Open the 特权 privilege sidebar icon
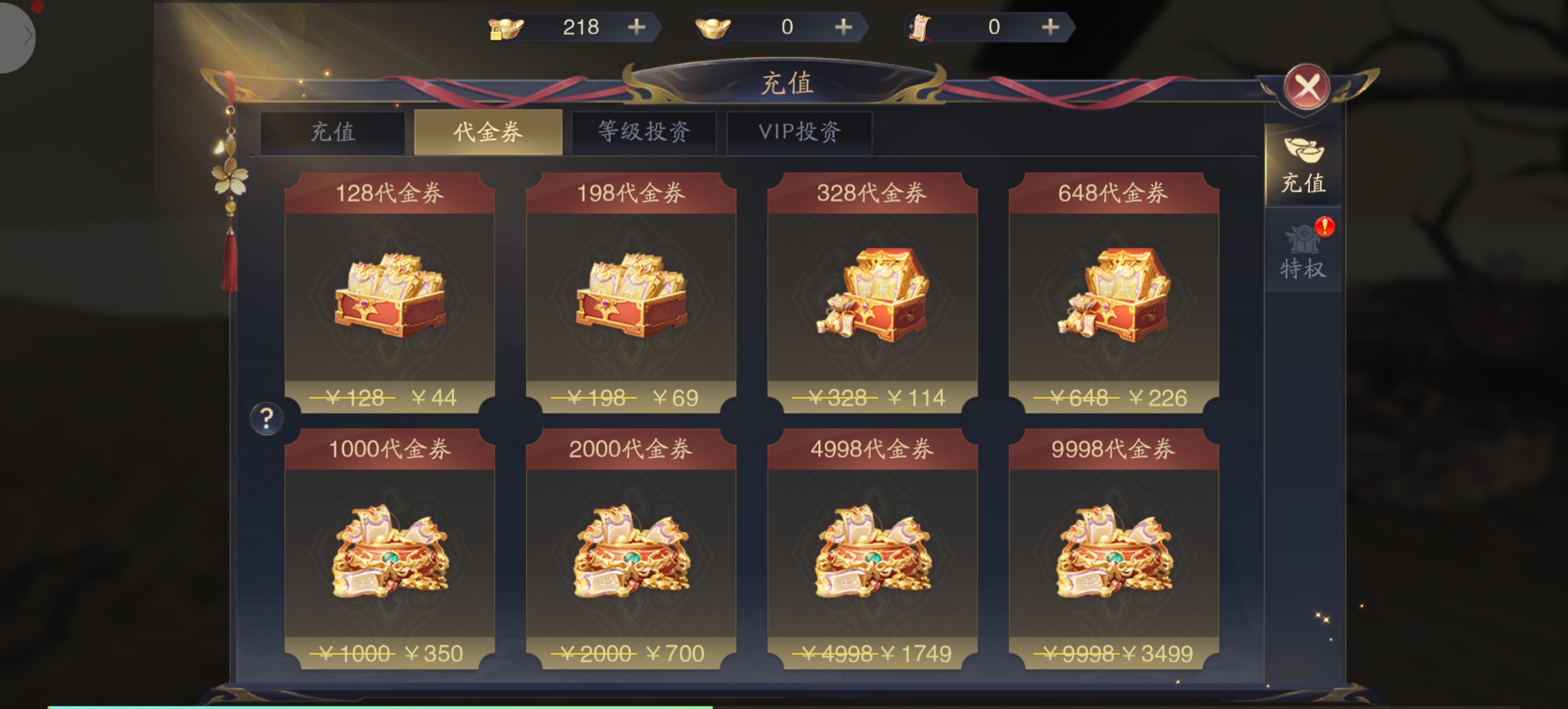Viewport: 1568px width, 709px height. tap(1303, 251)
